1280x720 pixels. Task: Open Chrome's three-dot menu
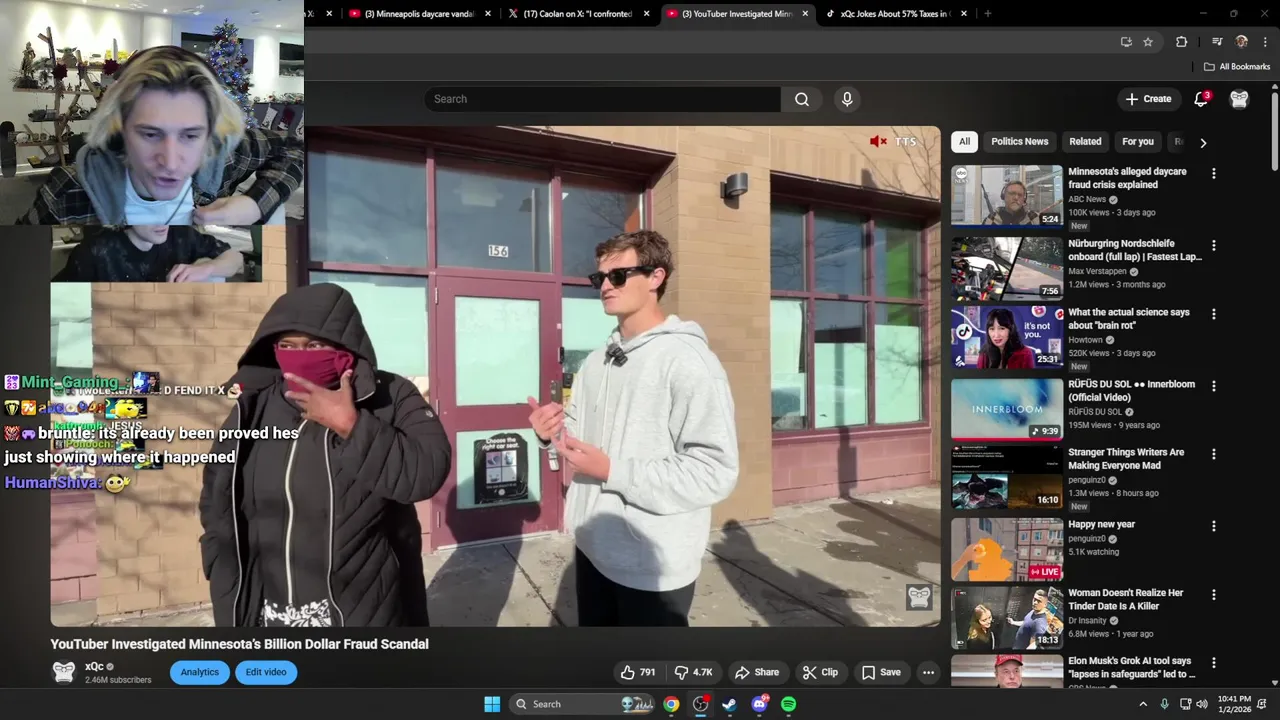[1265, 42]
